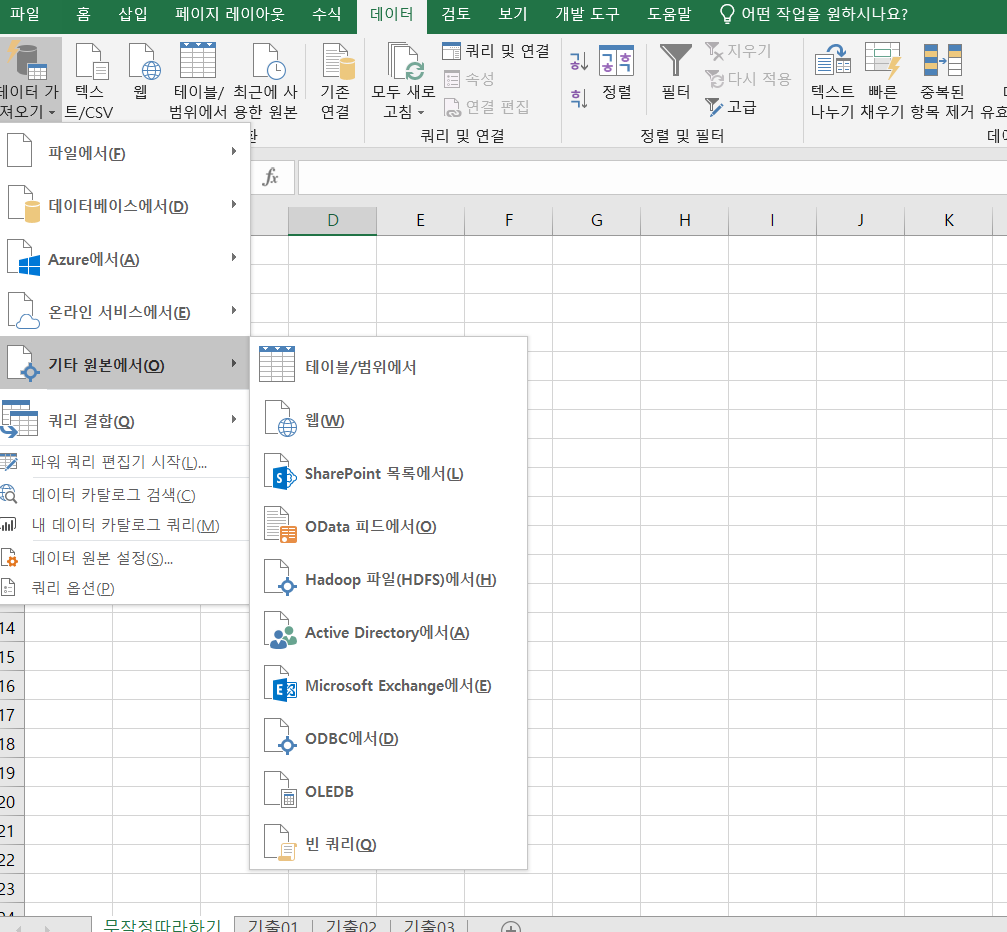Click the 최근에 사용한 원본 icon
The width and height of the screenshot is (1007, 932).
(265, 62)
